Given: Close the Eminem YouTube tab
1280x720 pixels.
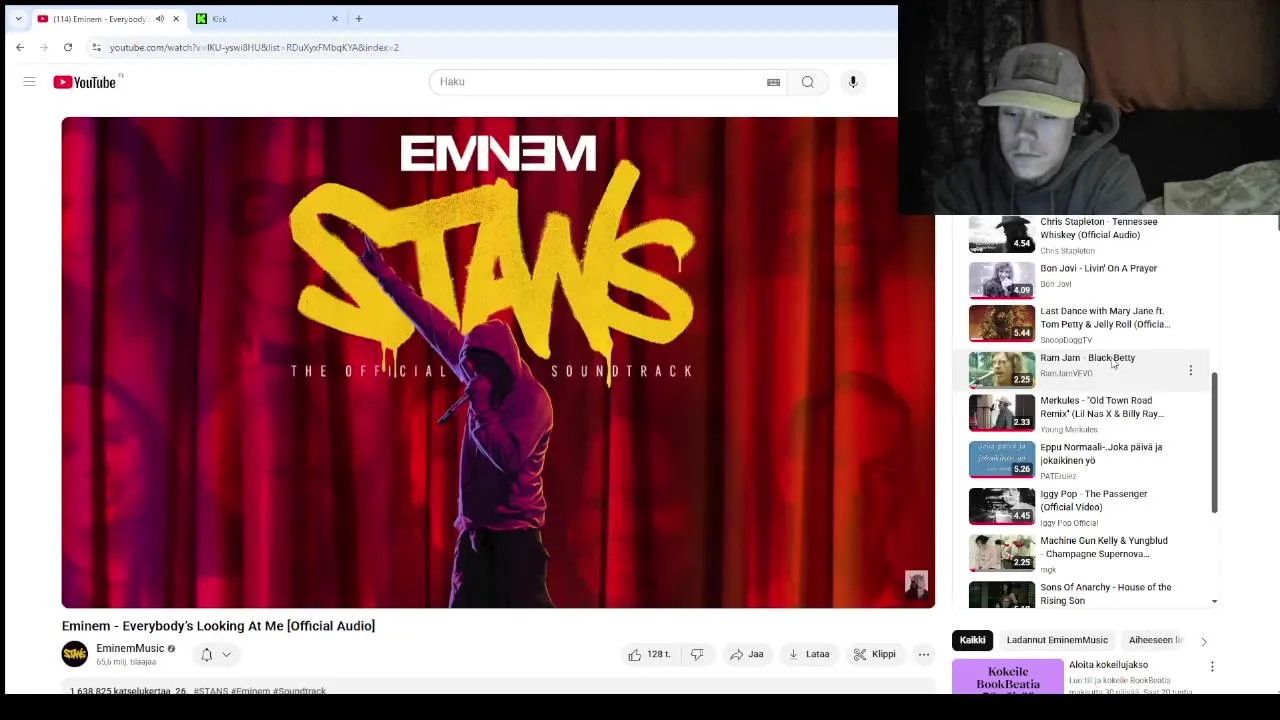Looking at the screenshot, I should coord(176,19).
